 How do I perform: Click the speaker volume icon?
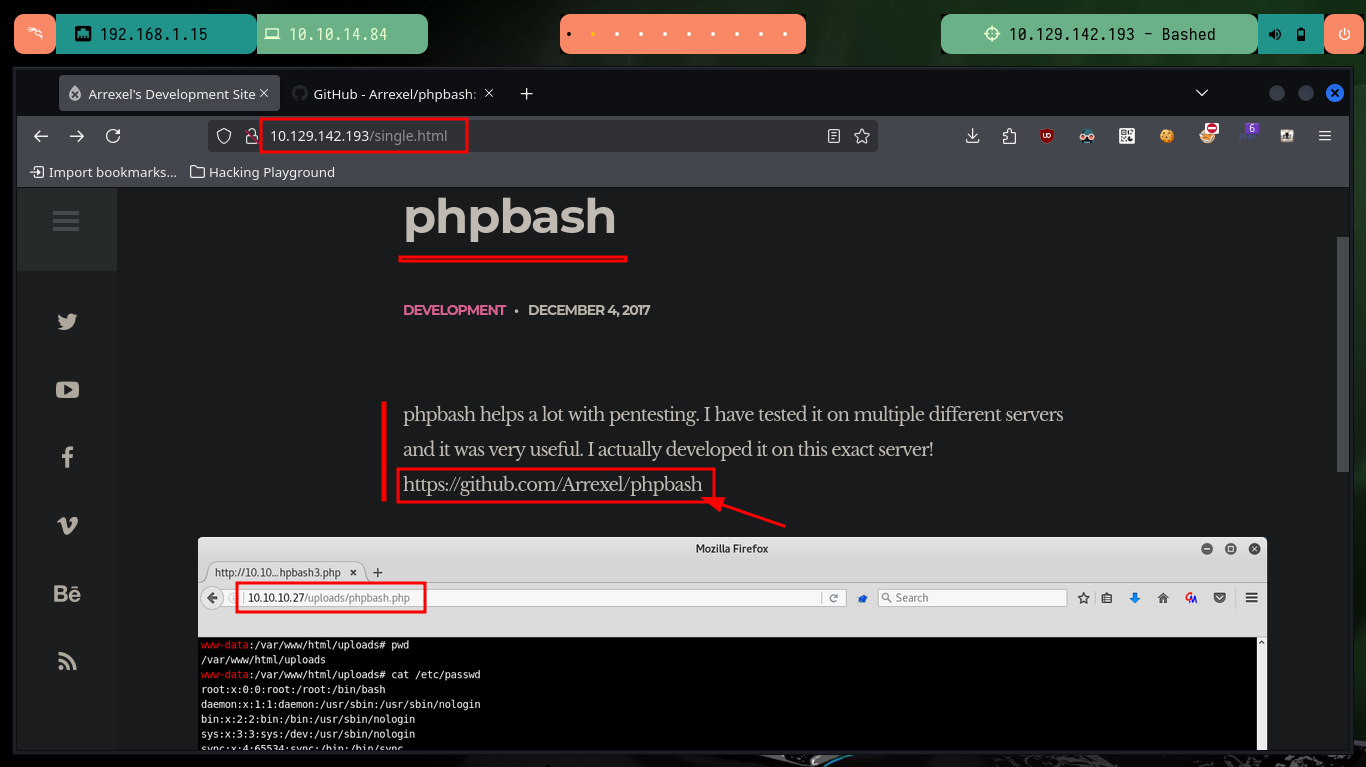[1275, 34]
